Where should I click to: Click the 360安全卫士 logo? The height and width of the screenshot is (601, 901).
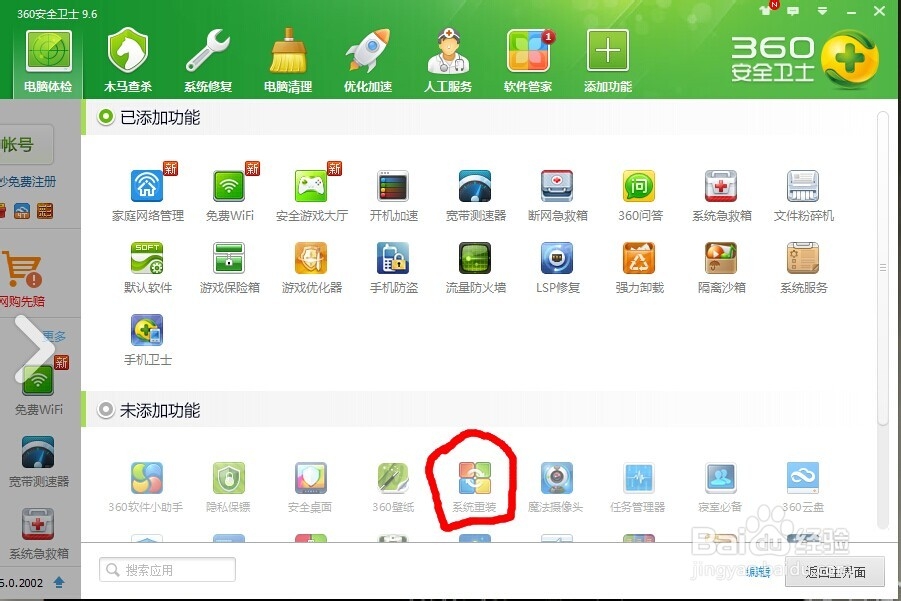tap(804, 59)
